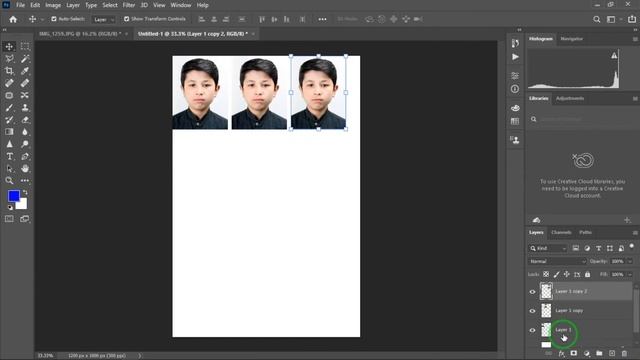This screenshot has height=360, width=640.
Task: Select the Brush tool
Action: [9, 107]
